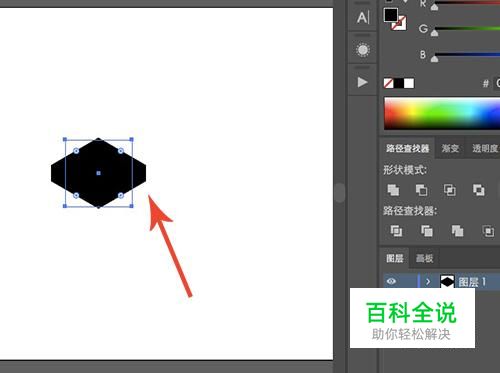Select the black Fill color box
This screenshot has height=373, width=500.
[391, 15]
